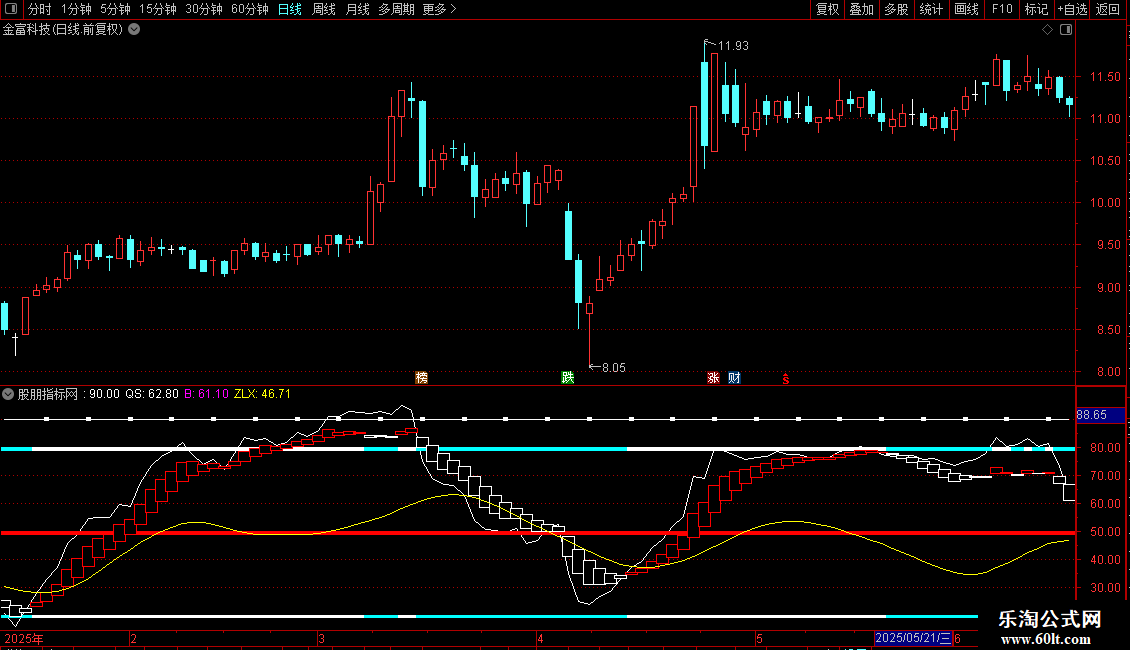
Task: Click the B: 61.10 value
Action: [x=206, y=394]
